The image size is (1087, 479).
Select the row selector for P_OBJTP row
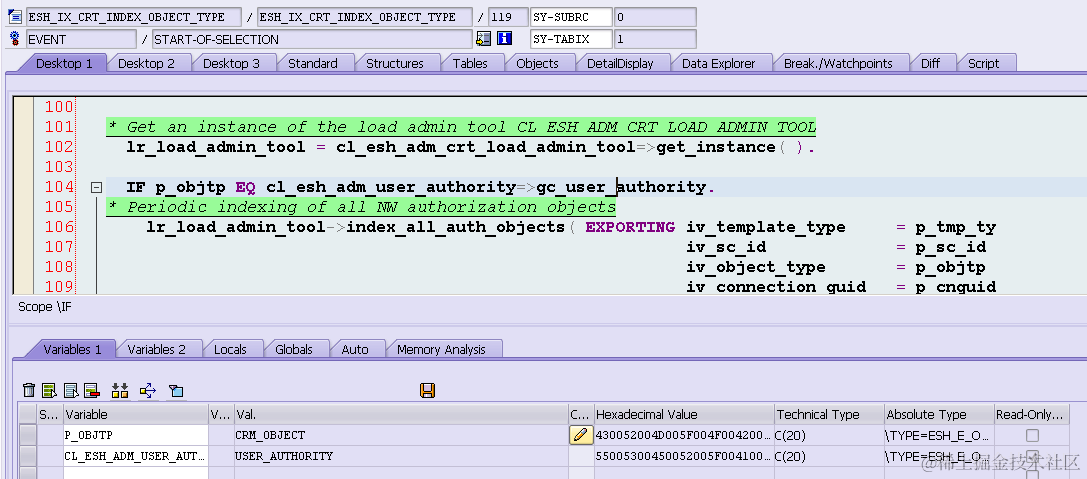[x=27, y=435]
